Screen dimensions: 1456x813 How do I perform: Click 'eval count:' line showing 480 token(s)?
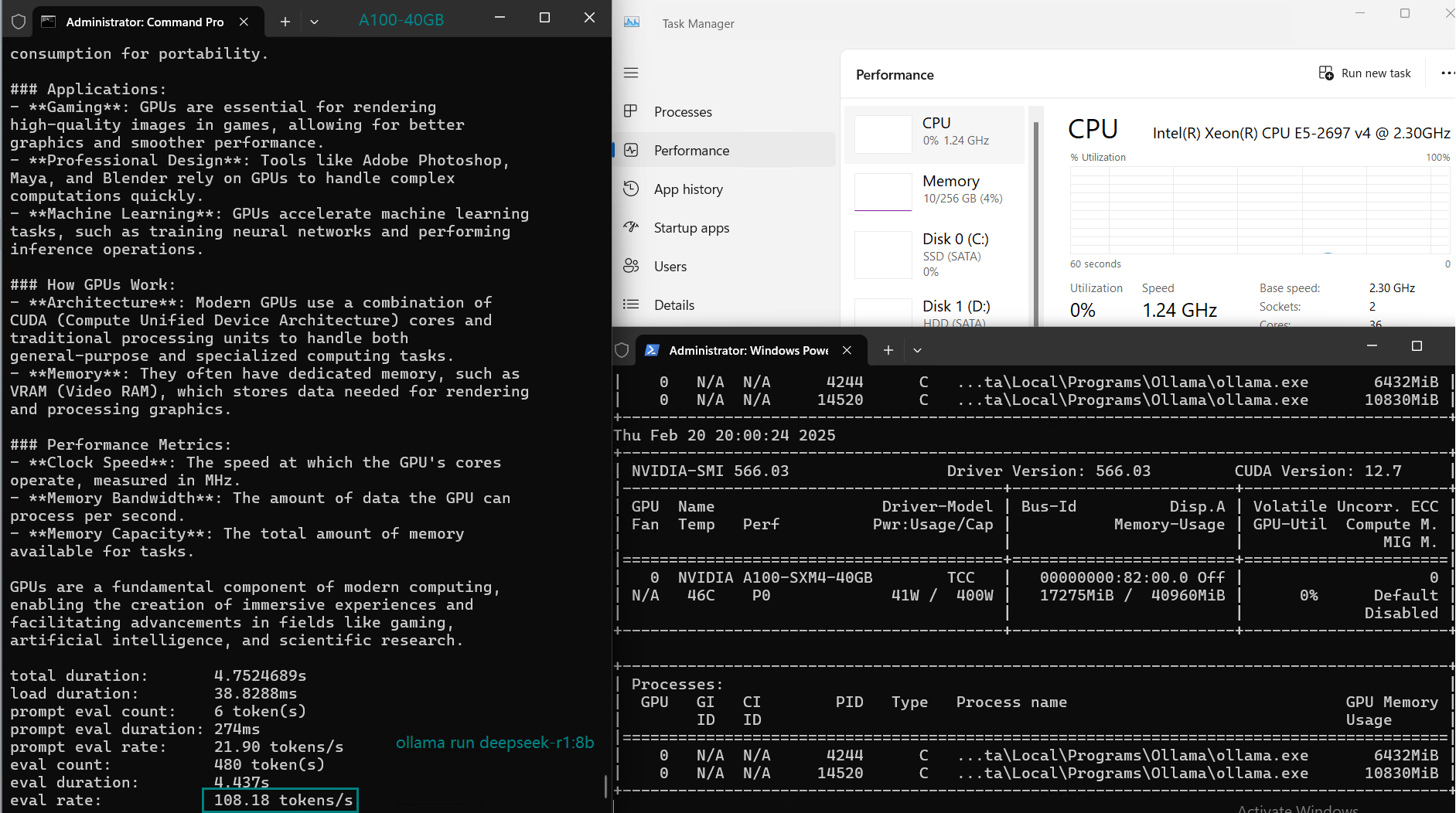tap(168, 764)
